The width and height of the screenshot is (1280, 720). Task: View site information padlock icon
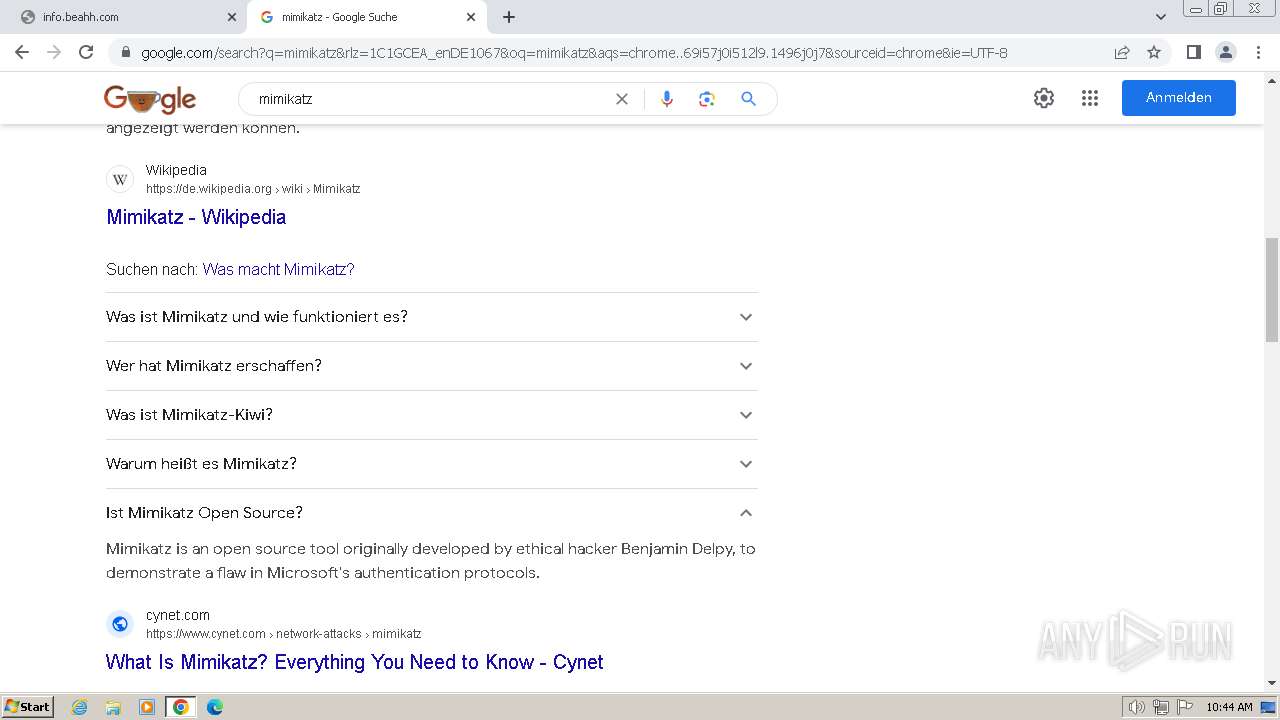tap(125, 53)
